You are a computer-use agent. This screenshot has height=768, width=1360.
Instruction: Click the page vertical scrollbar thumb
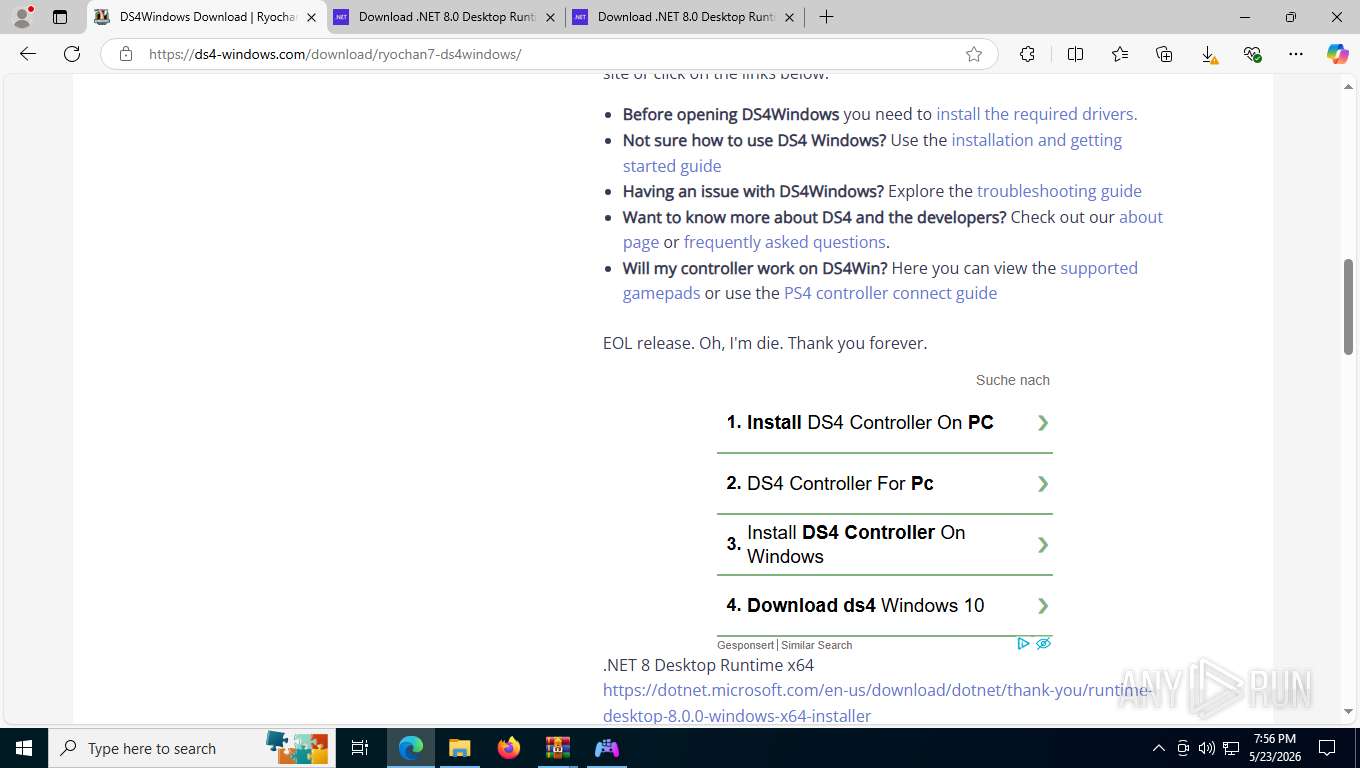(1348, 306)
